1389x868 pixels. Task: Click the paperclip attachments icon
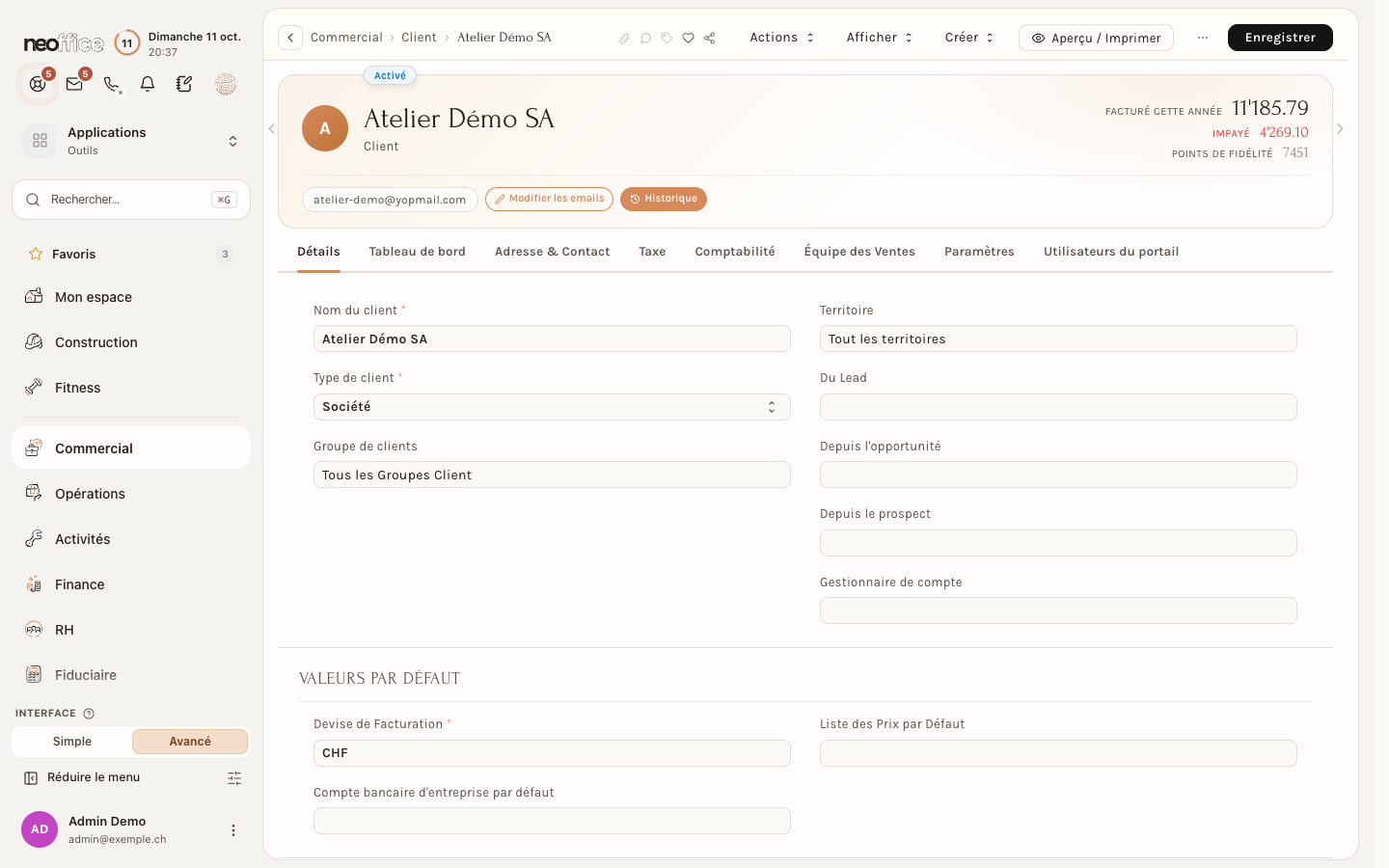coord(624,39)
